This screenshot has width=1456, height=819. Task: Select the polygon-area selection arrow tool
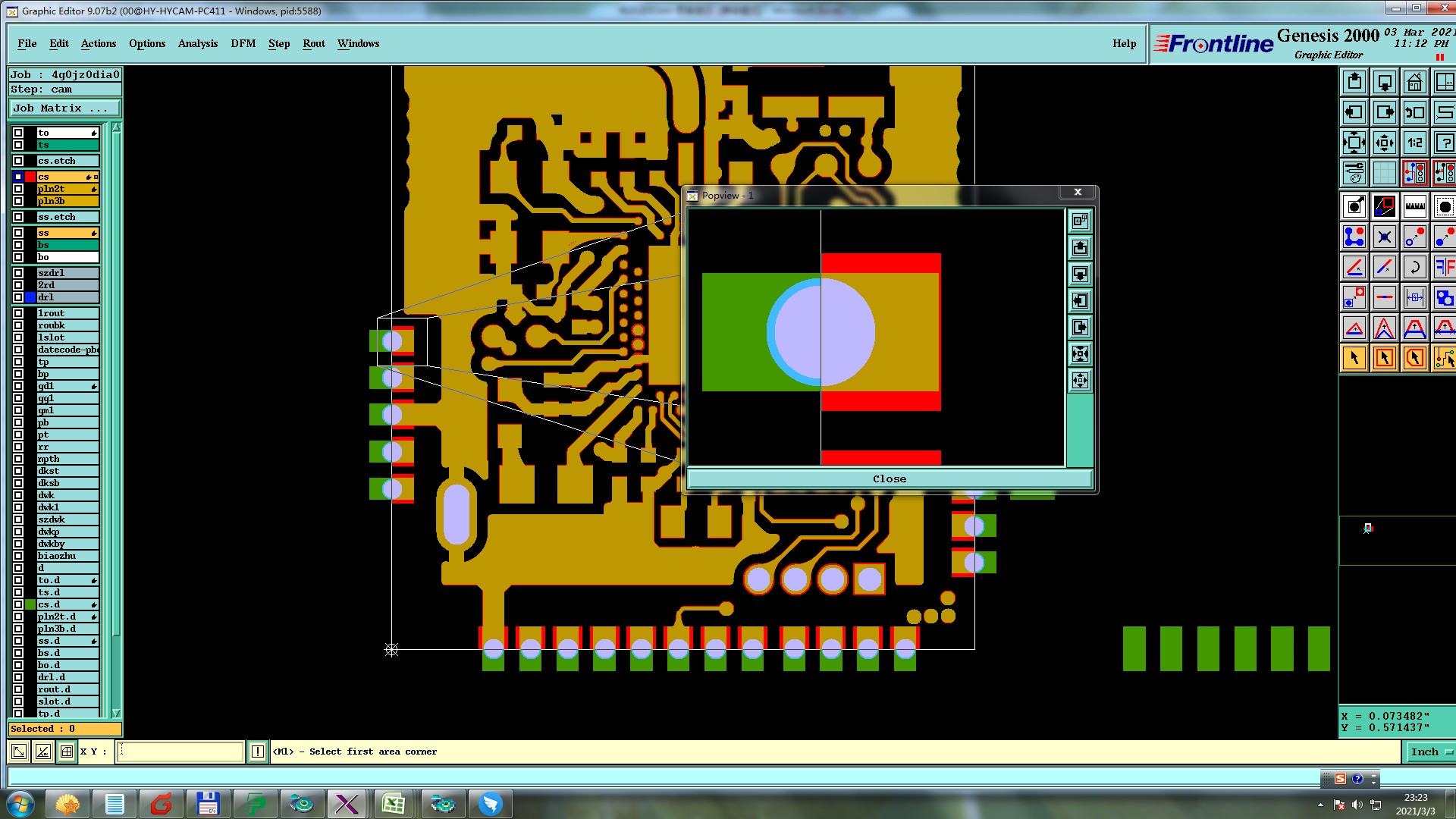(x=1415, y=358)
